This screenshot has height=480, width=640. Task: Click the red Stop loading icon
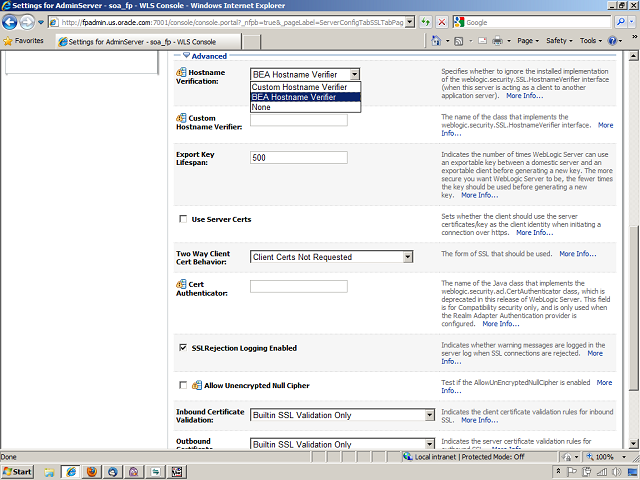tap(442, 22)
